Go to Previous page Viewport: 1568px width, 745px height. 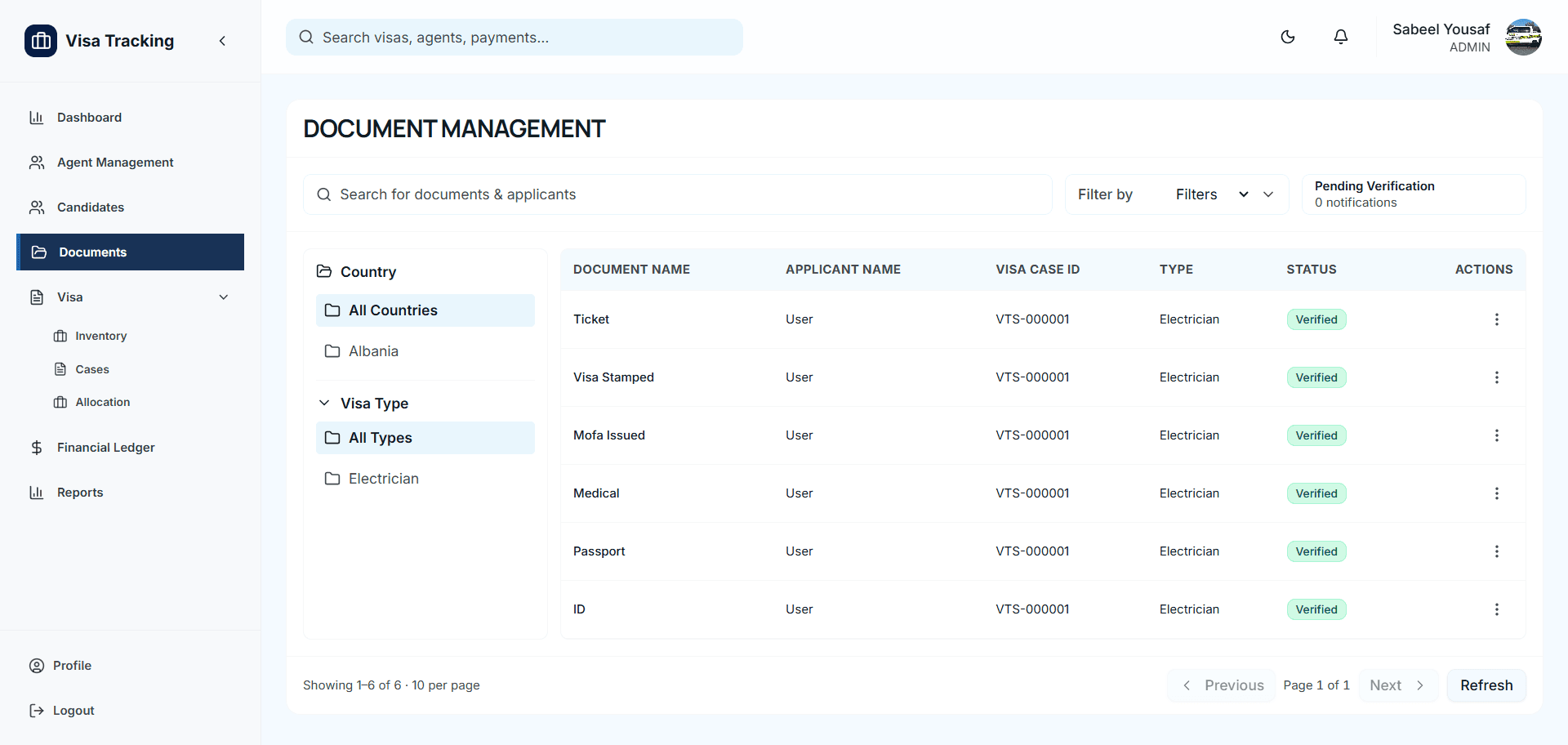pos(1222,685)
